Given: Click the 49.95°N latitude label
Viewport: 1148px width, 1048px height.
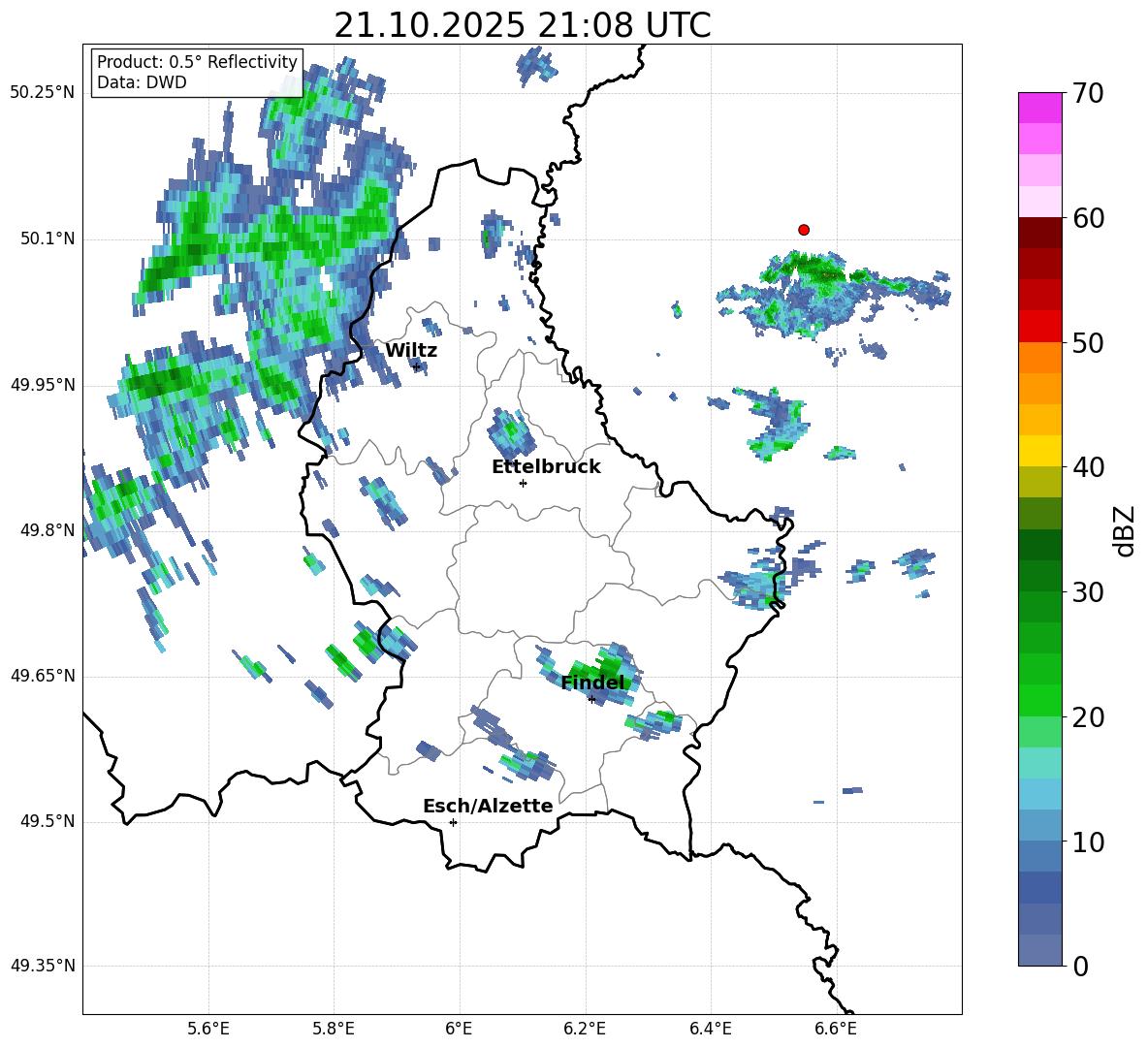Looking at the screenshot, I should click(43, 384).
